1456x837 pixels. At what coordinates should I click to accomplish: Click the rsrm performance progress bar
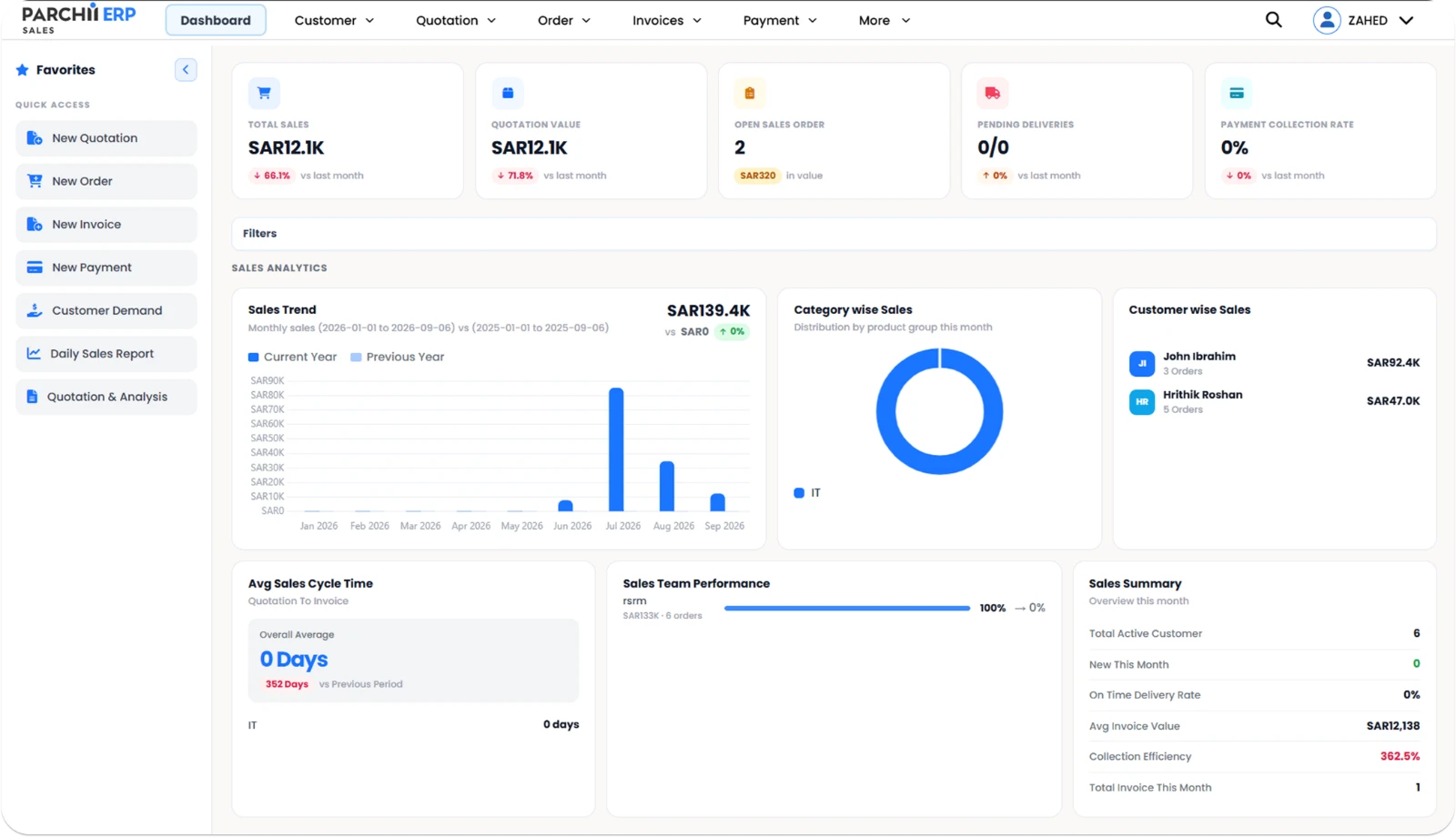(x=847, y=609)
